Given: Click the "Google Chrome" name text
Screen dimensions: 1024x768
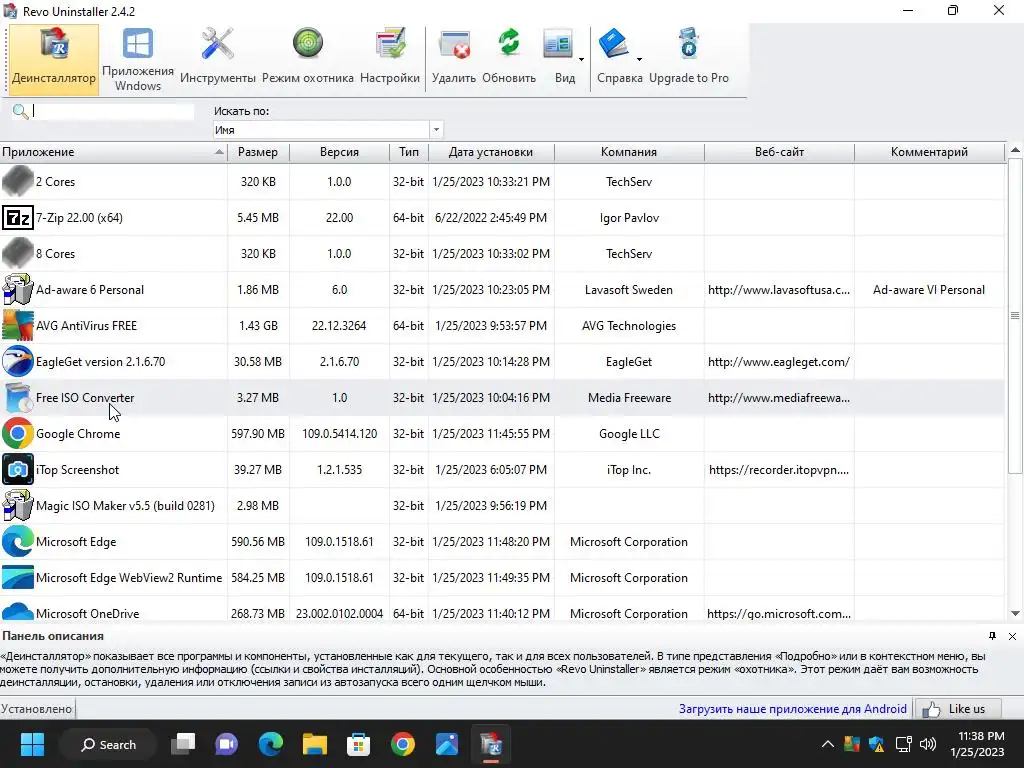Looking at the screenshot, I should point(78,434).
